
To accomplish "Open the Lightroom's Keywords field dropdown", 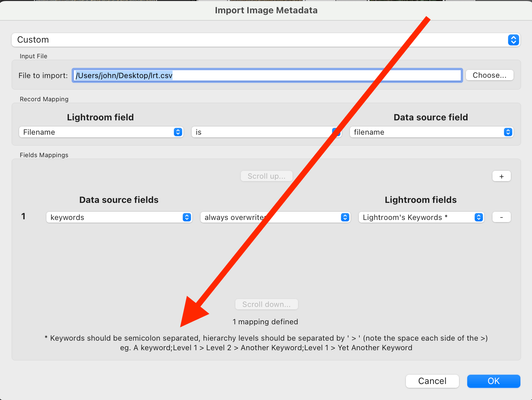I will [421, 217].
